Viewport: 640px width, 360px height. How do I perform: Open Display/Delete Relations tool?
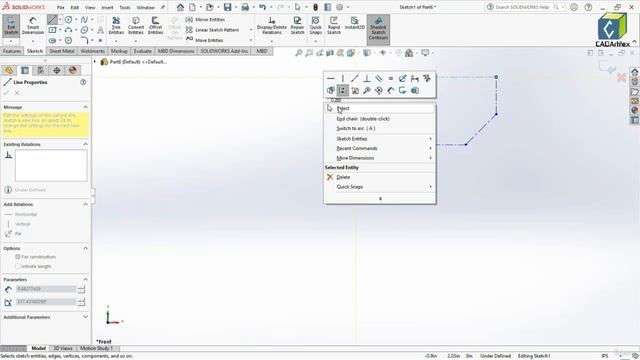coord(271,26)
